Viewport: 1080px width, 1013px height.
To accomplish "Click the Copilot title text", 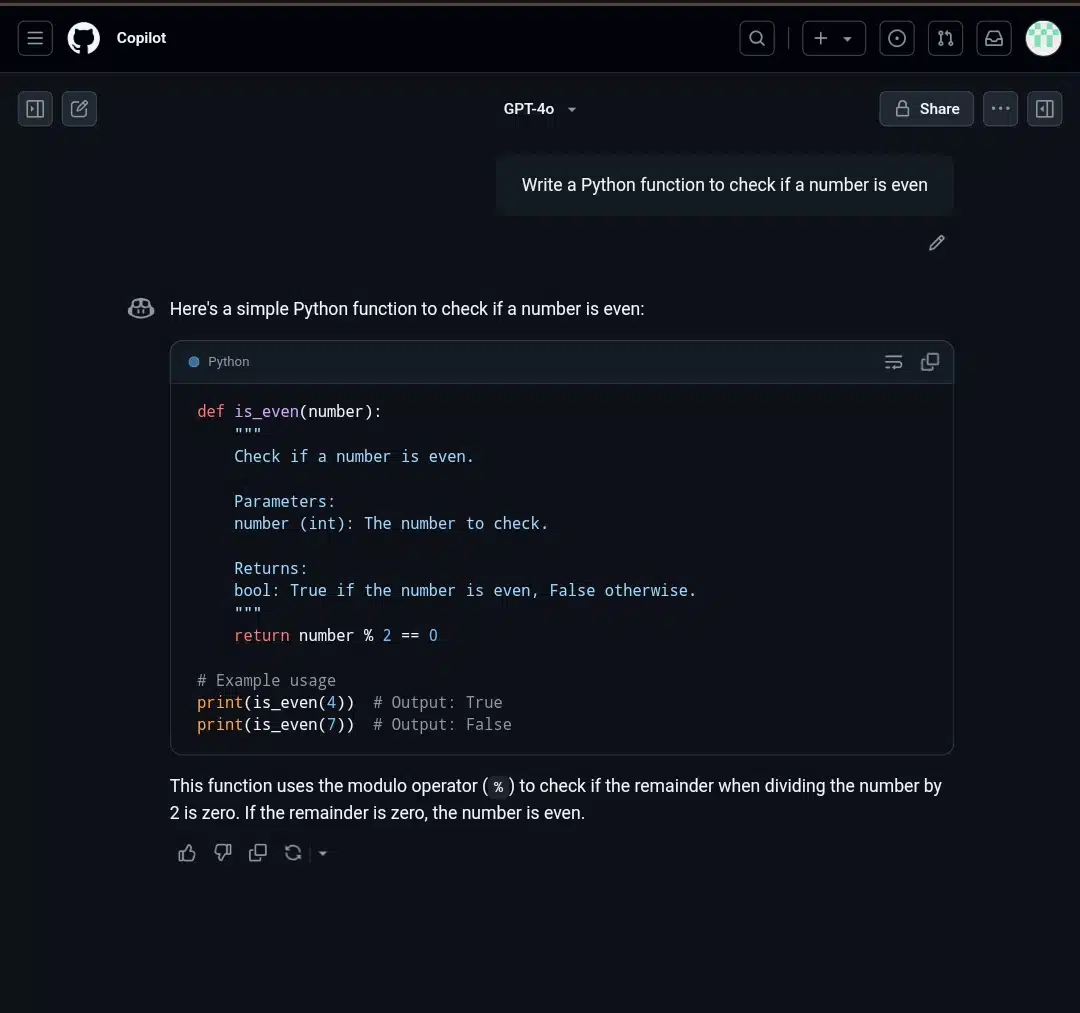I will pos(141,38).
